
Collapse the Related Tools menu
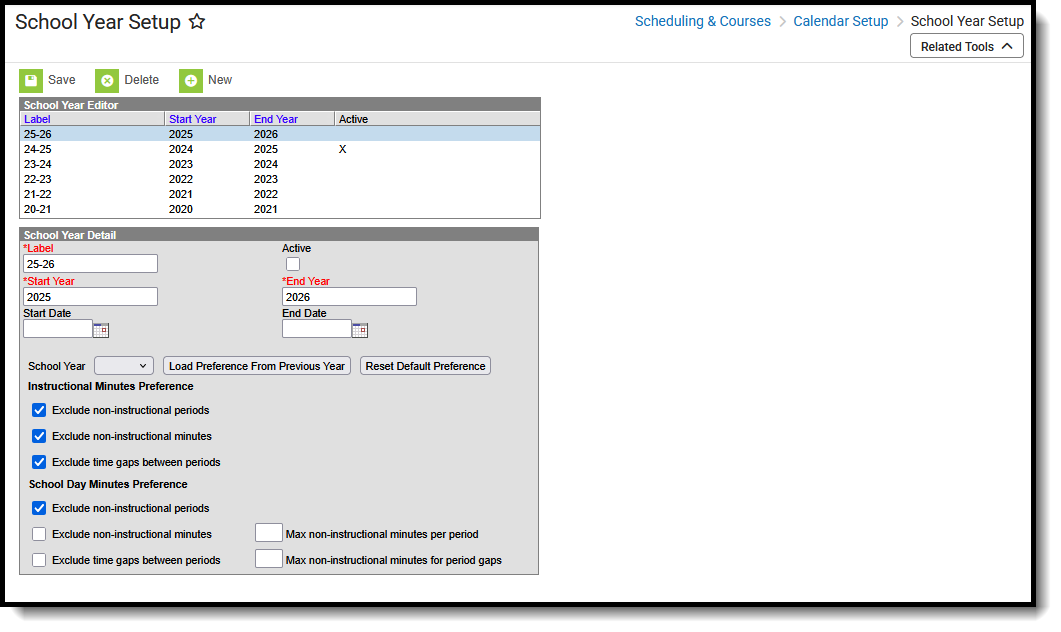966,47
